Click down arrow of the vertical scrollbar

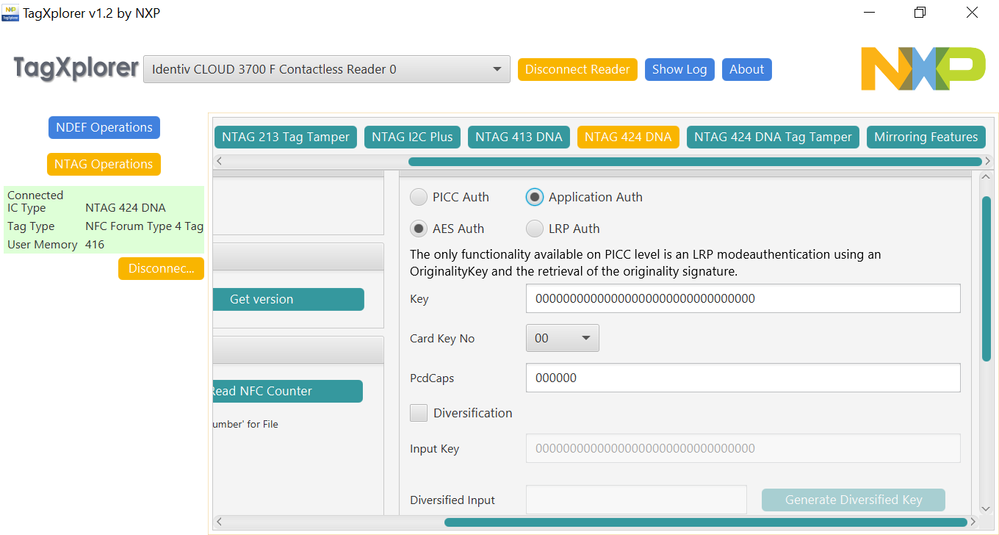click(986, 509)
